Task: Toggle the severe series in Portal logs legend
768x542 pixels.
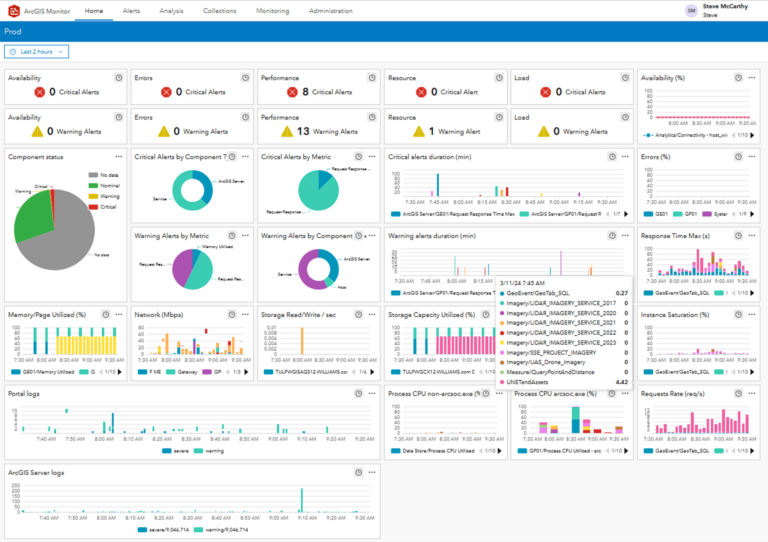Action: [x=175, y=451]
